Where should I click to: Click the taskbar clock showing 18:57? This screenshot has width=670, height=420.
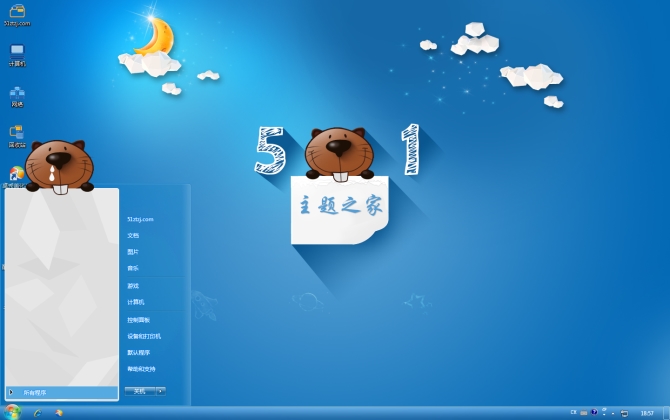point(647,412)
